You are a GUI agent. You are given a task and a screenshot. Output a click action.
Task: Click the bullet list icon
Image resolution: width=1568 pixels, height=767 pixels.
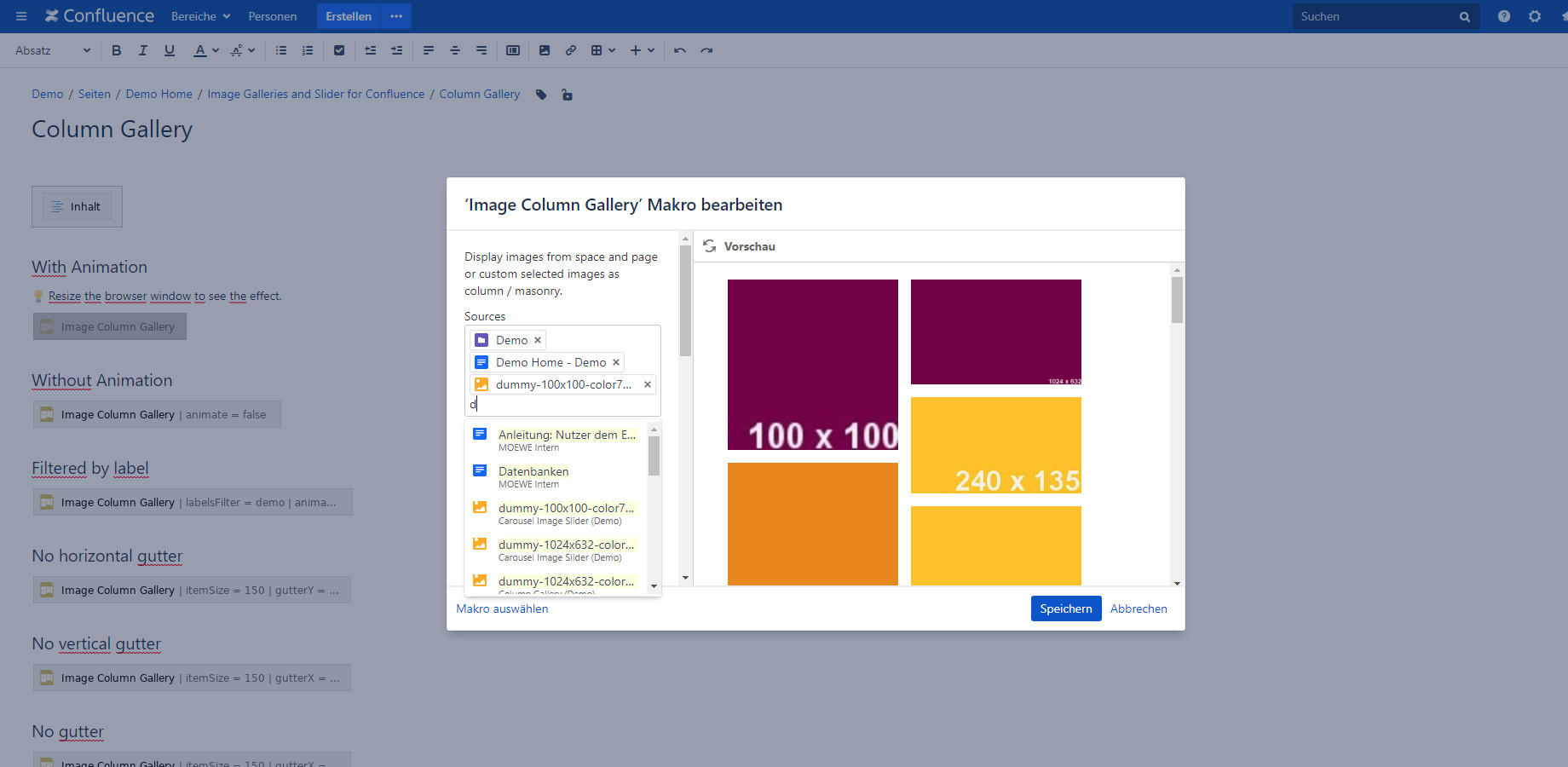[x=281, y=50]
